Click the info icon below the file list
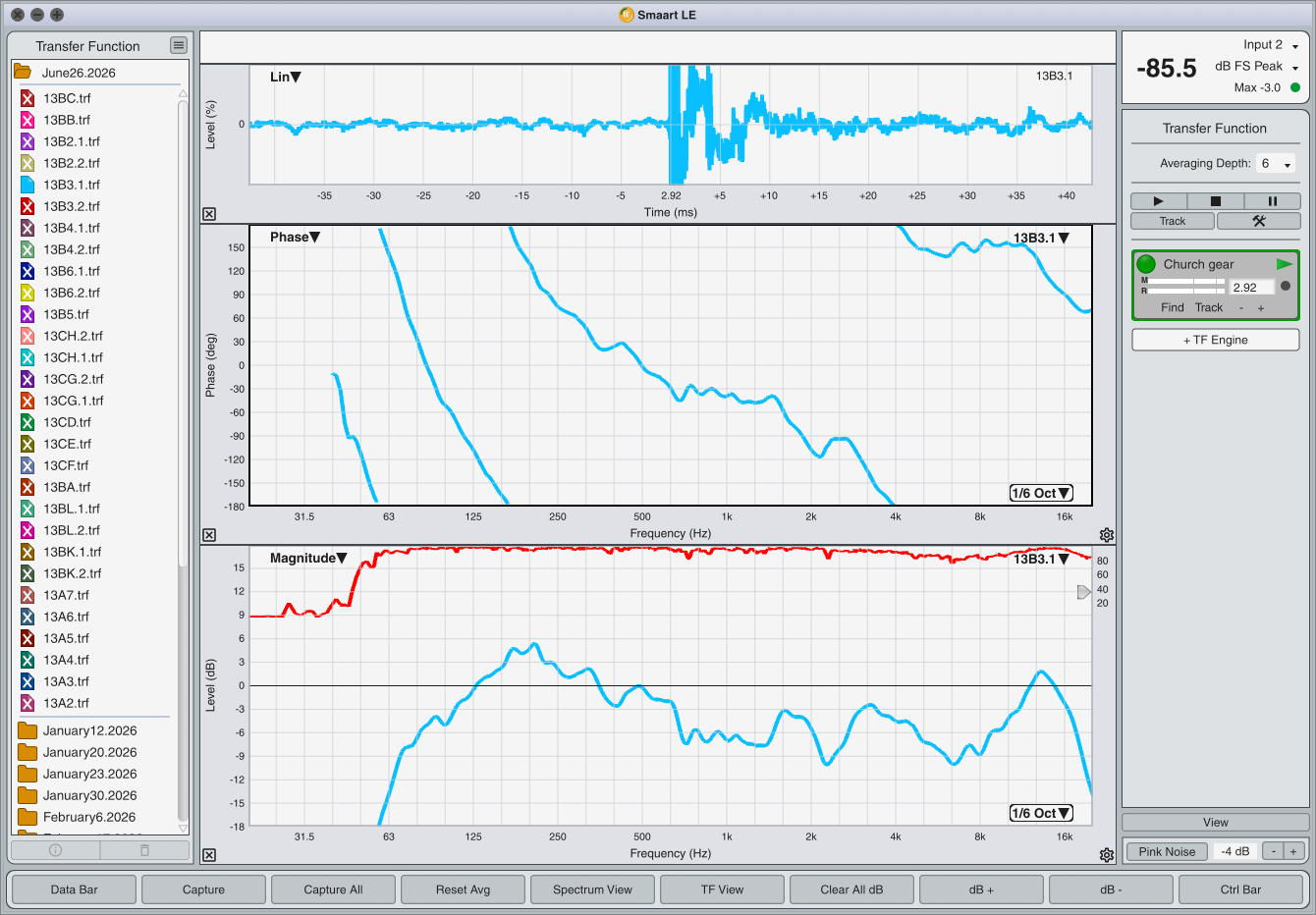Viewport: 1316px width, 915px height. (55, 850)
